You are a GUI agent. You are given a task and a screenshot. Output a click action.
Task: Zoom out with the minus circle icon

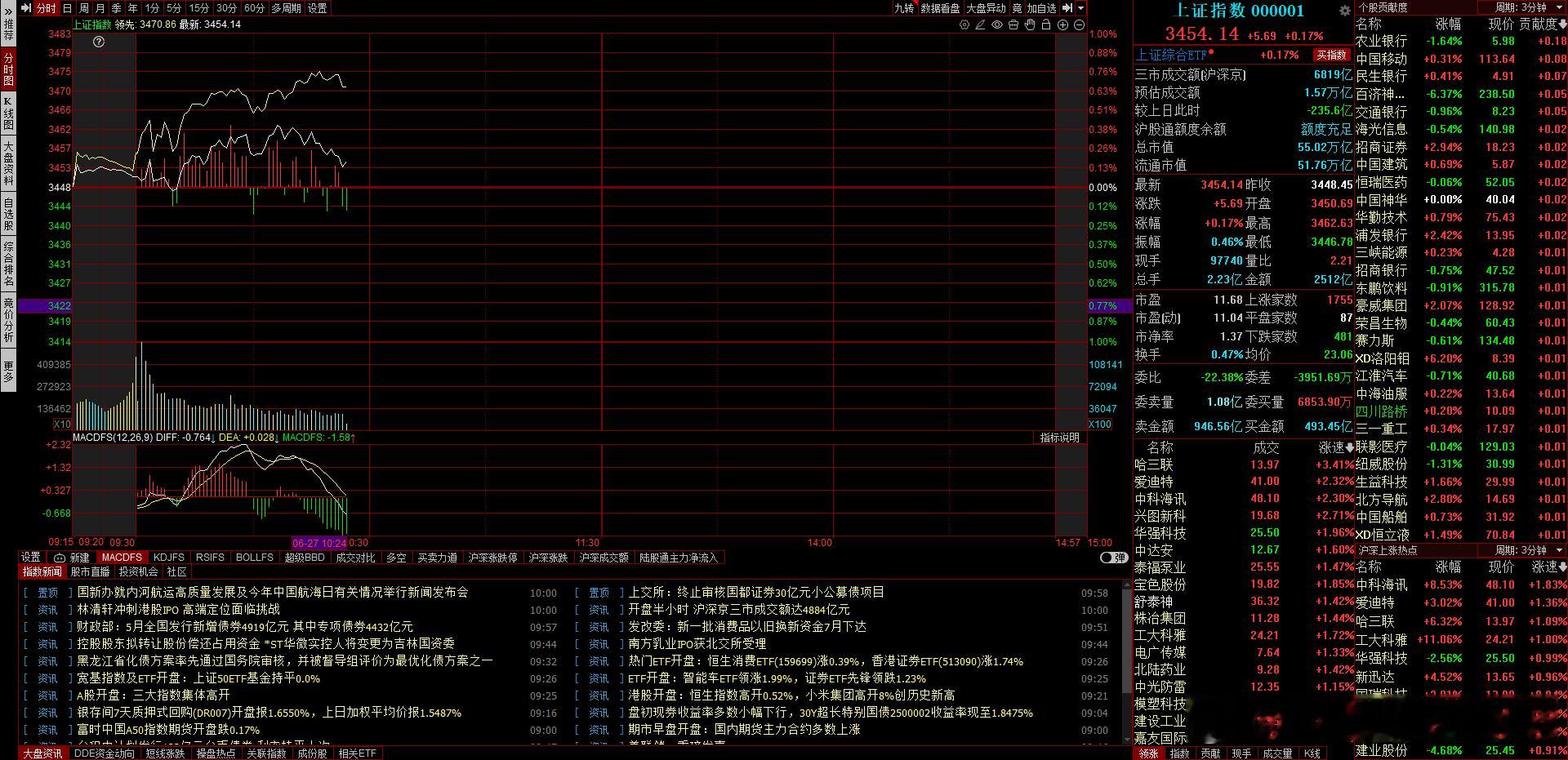point(1079,24)
